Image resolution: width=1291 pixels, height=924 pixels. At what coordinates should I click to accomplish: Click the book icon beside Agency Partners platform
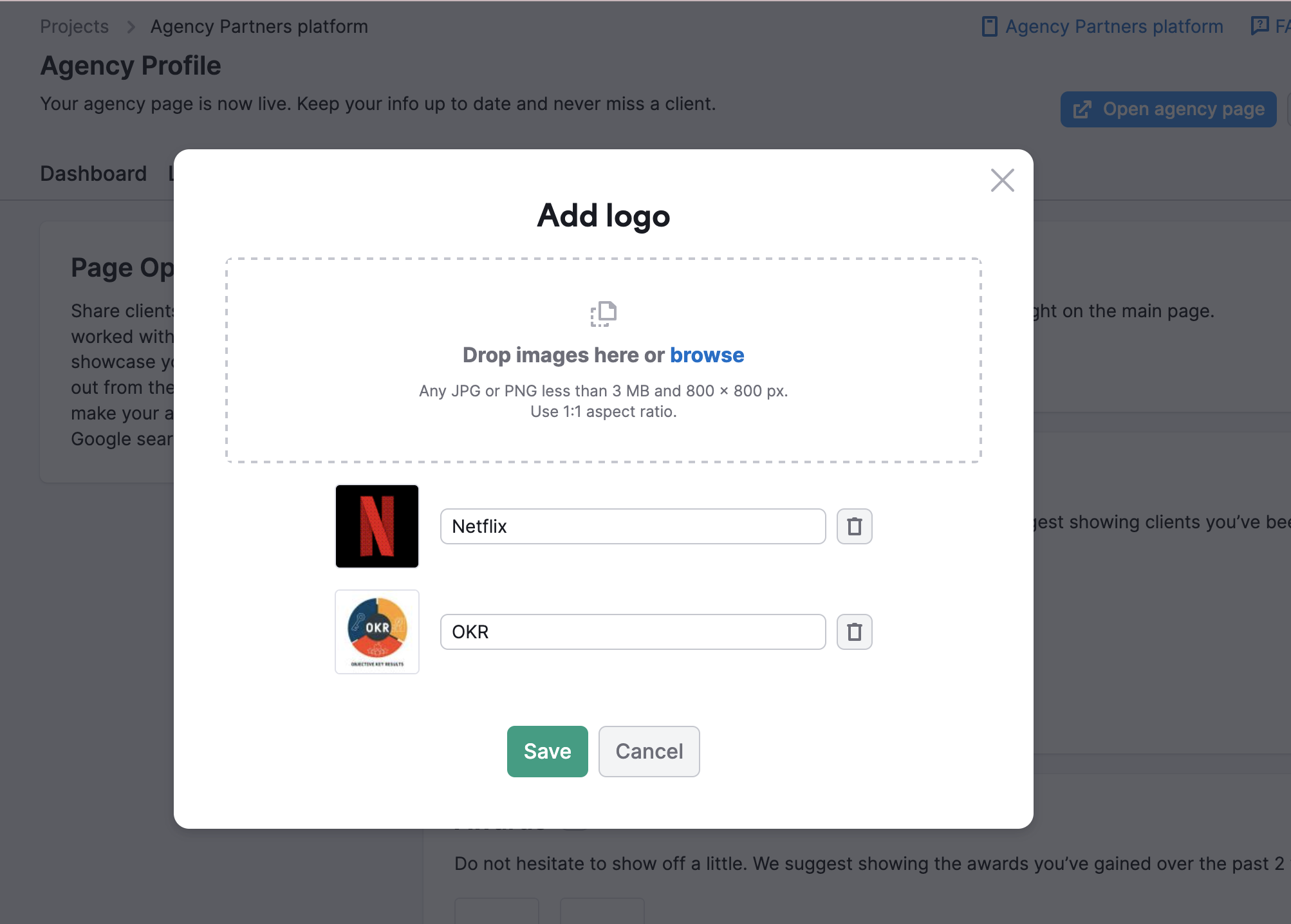[x=990, y=26]
